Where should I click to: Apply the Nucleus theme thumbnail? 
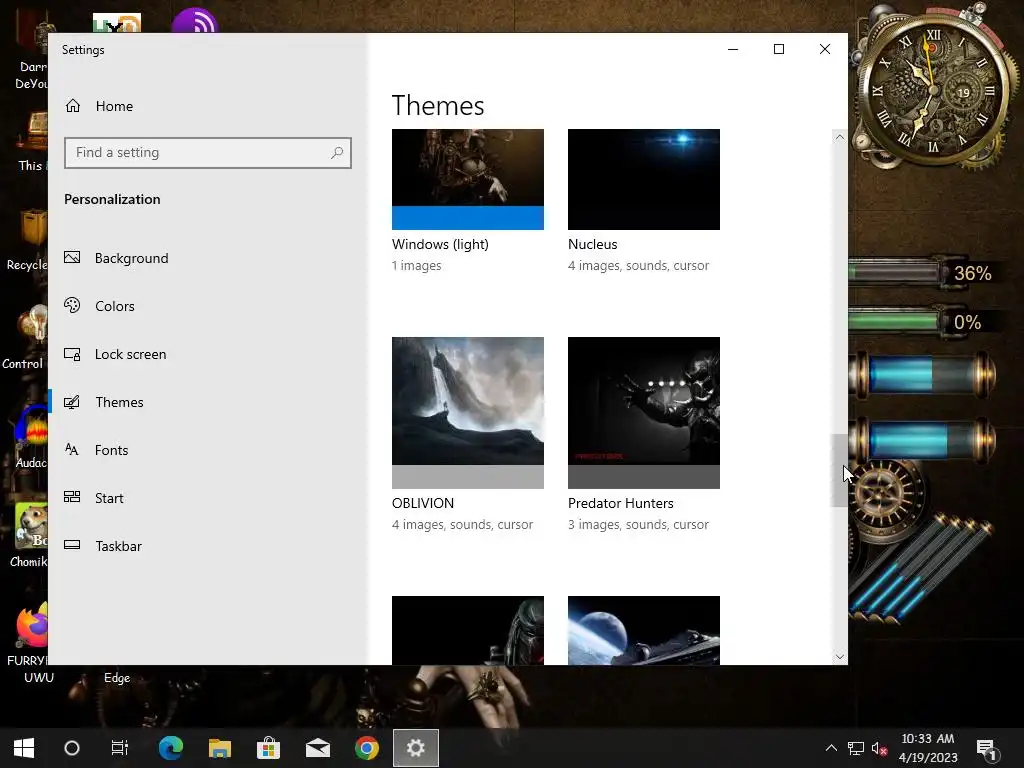[644, 180]
